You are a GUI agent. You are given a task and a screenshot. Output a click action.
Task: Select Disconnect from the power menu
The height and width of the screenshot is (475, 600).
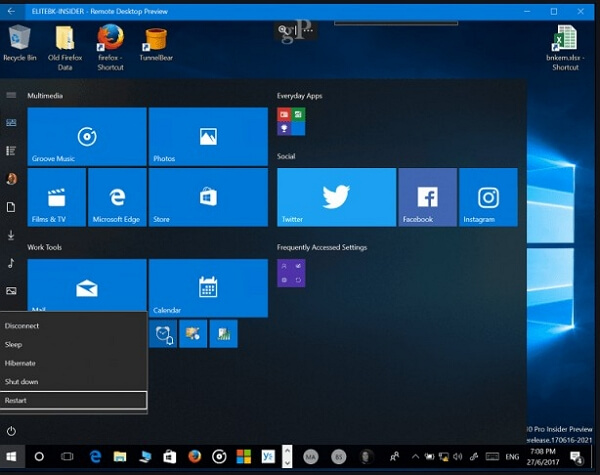[73, 326]
